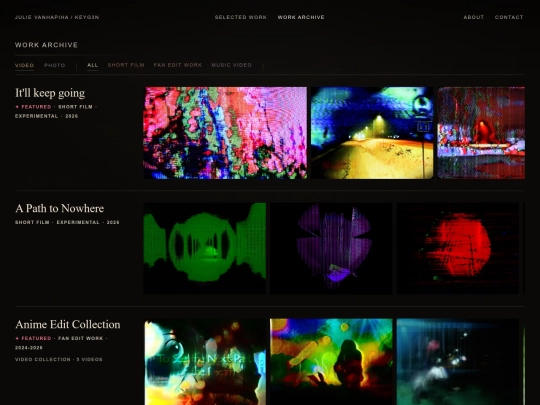Click the 2024-2026 date text
The height and width of the screenshot is (405, 540).
click(29, 348)
